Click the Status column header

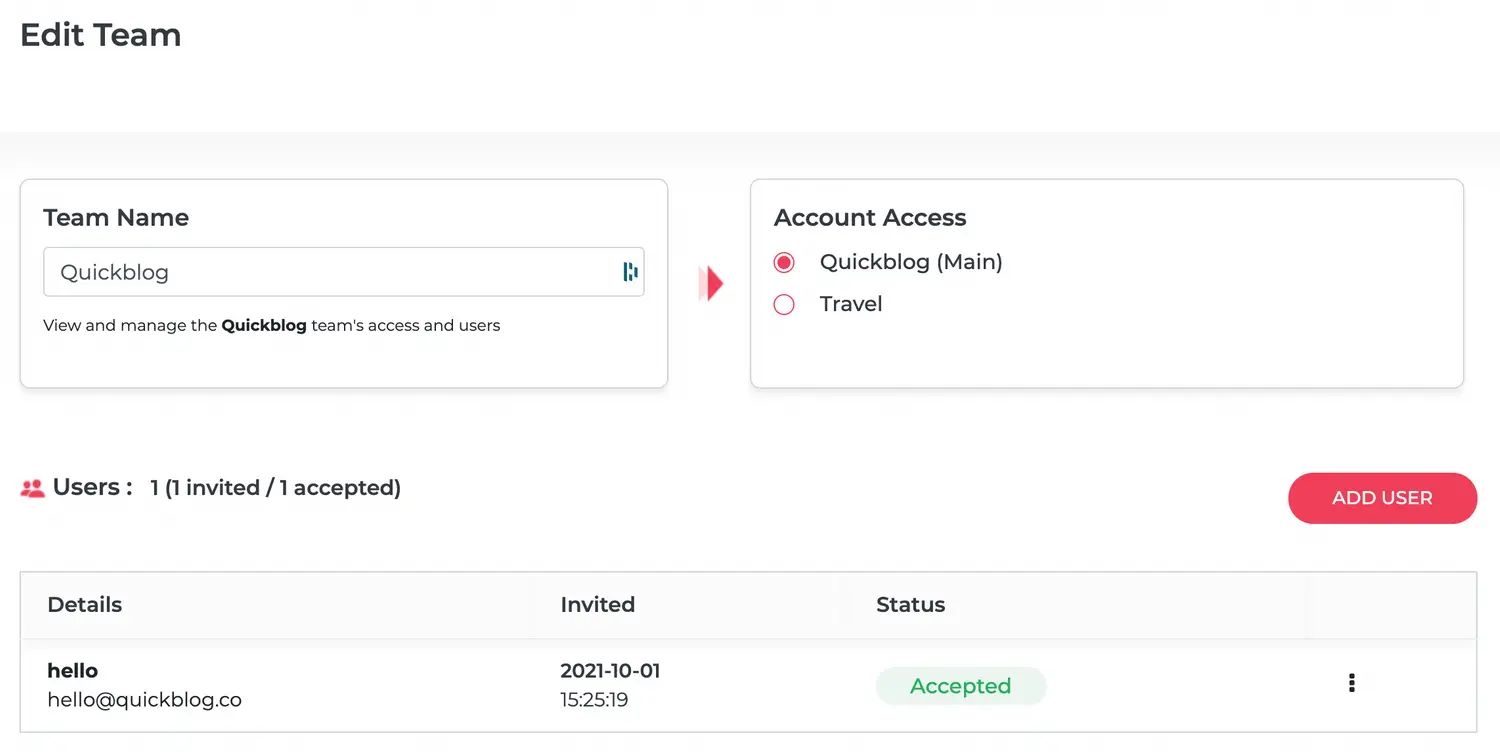coord(910,604)
